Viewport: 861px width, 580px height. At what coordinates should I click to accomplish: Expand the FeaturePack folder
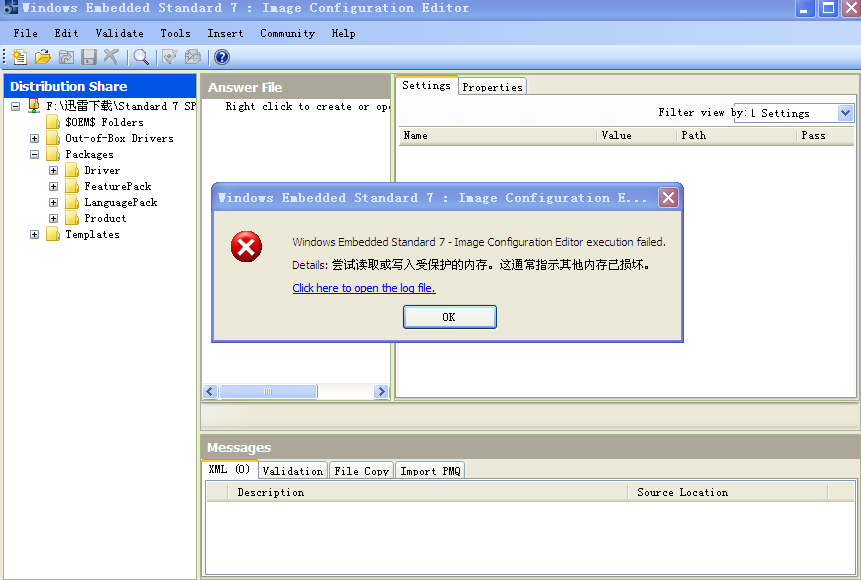tap(53, 187)
